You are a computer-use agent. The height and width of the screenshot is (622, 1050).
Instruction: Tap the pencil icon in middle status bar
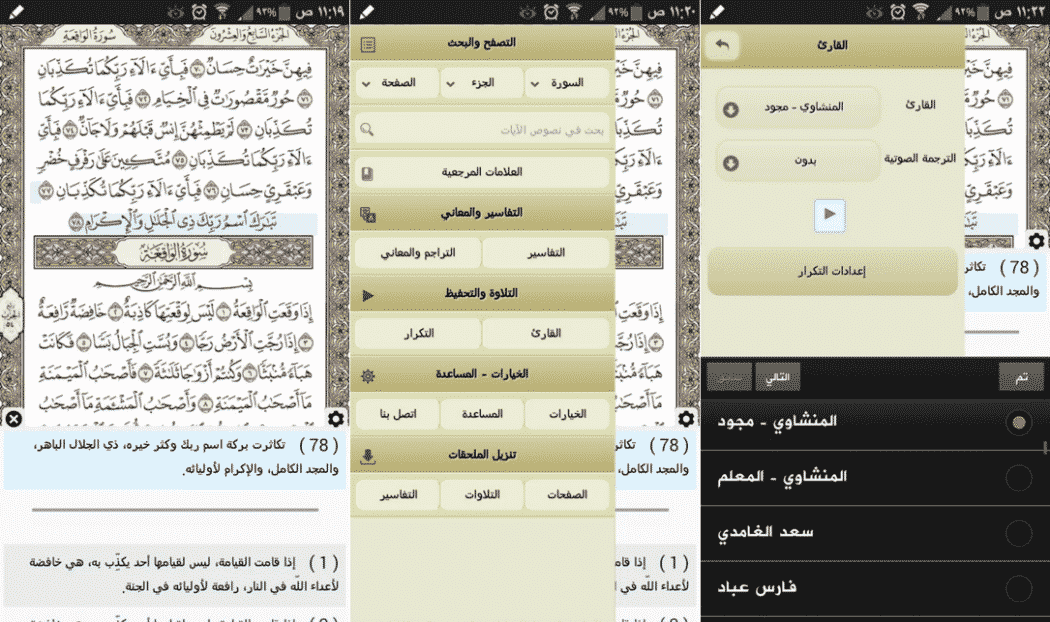367,11
